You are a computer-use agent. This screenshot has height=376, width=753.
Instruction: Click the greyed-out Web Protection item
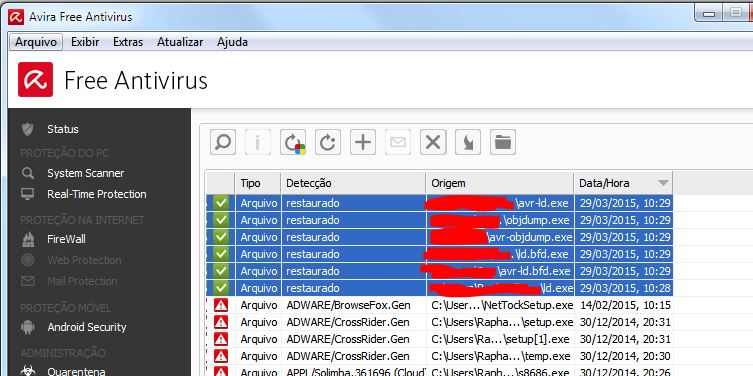(x=84, y=260)
